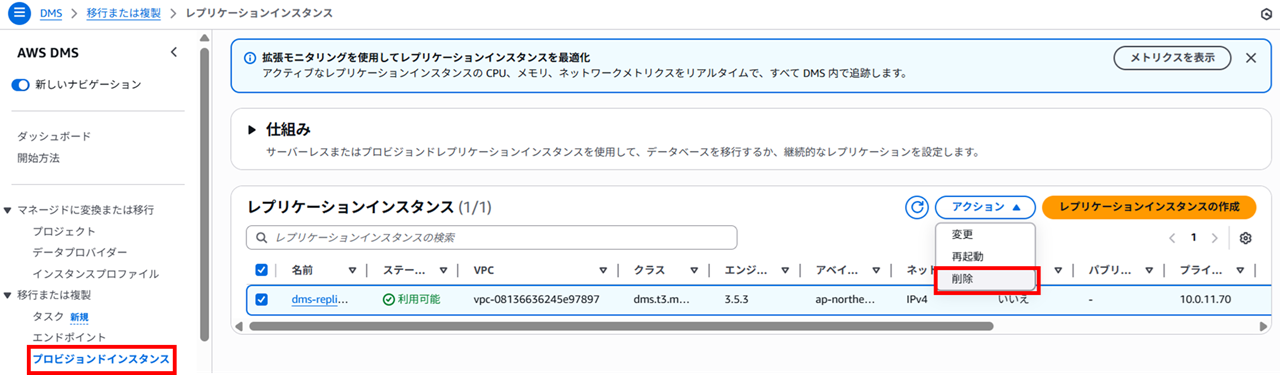The image size is (1280, 375).
Task: Click page number 1 in pagination
Action: coord(1193,238)
